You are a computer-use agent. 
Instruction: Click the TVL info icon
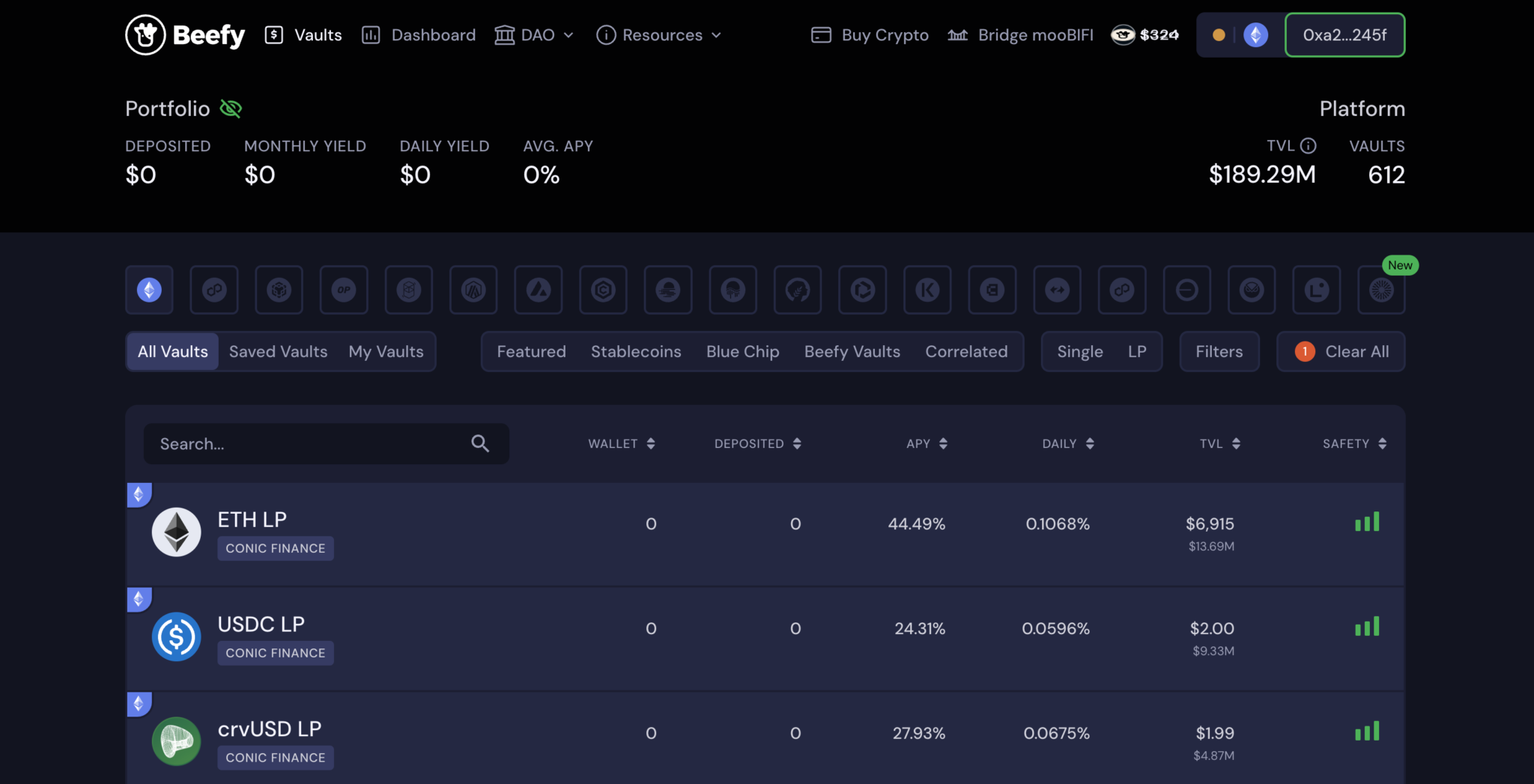tap(1308, 146)
